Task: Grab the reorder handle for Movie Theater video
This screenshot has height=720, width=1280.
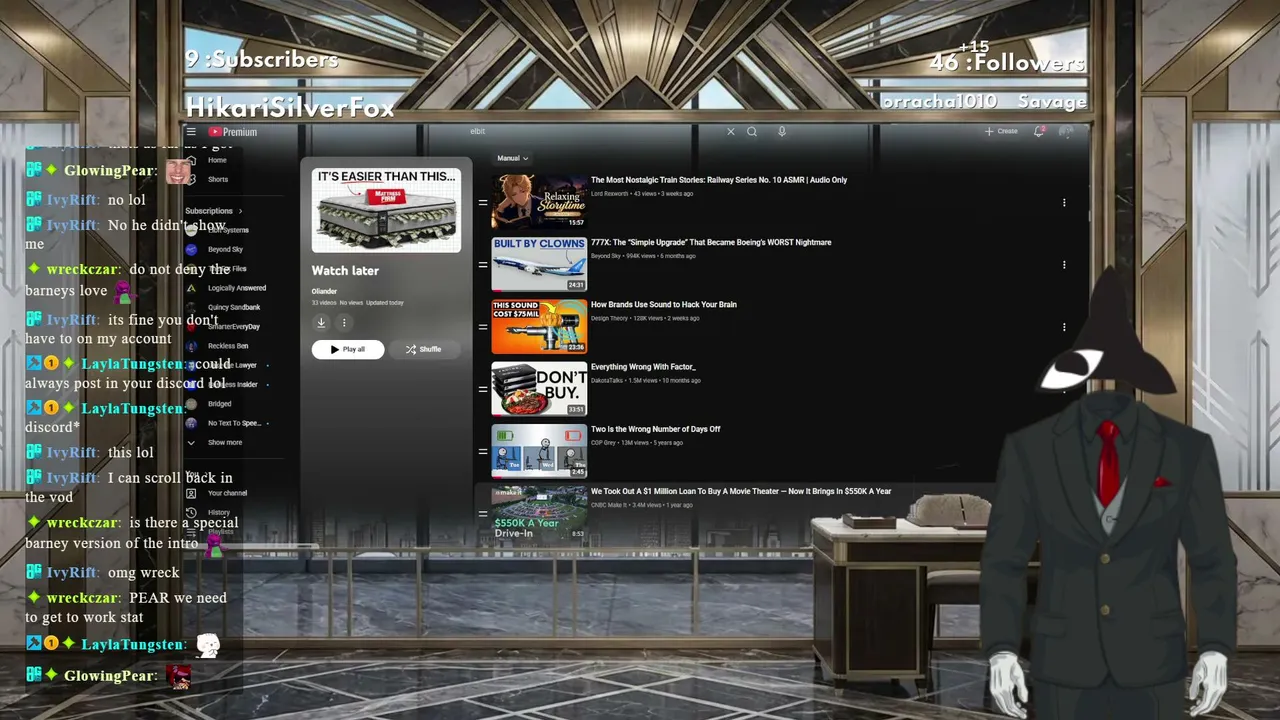Action: [x=482, y=513]
